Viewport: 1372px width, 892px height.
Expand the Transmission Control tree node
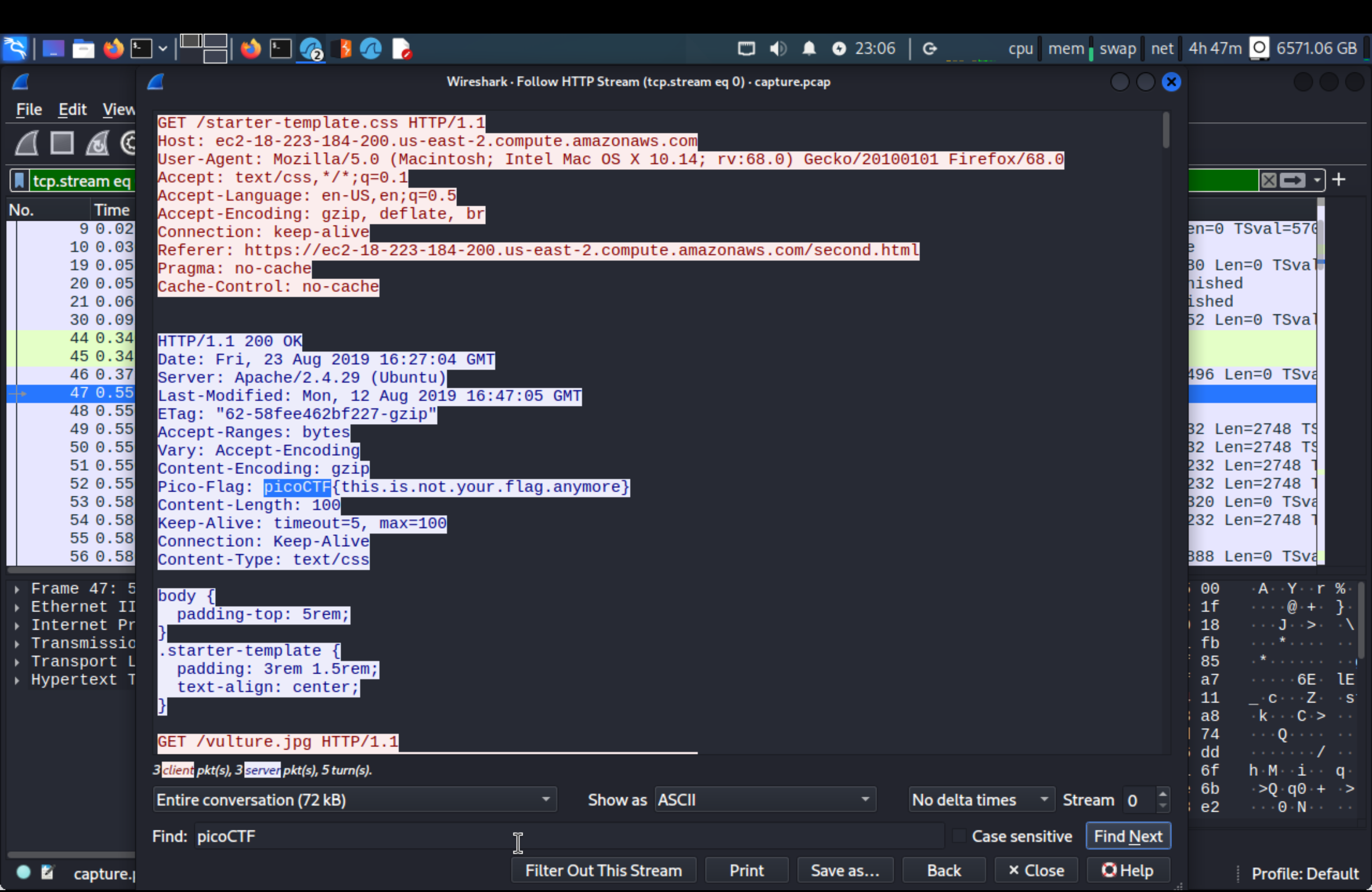tap(17, 643)
